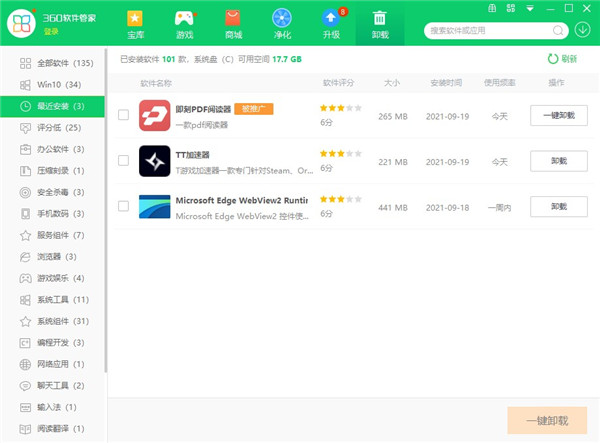The height and width of the screenshot is (443, 600).
Task: Click the 即刻PDF阅读器 app icon
Action: point(155,116)
